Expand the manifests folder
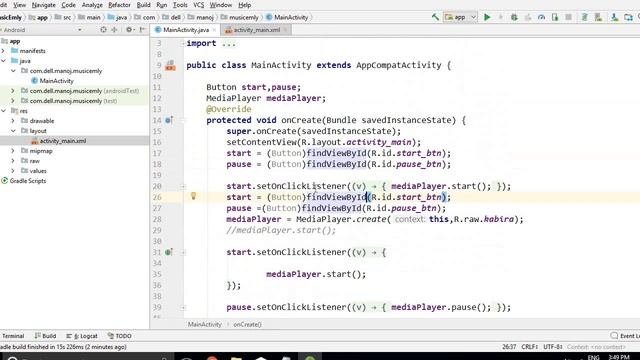This screenshot has width=640, height=360. coord(4,51)
